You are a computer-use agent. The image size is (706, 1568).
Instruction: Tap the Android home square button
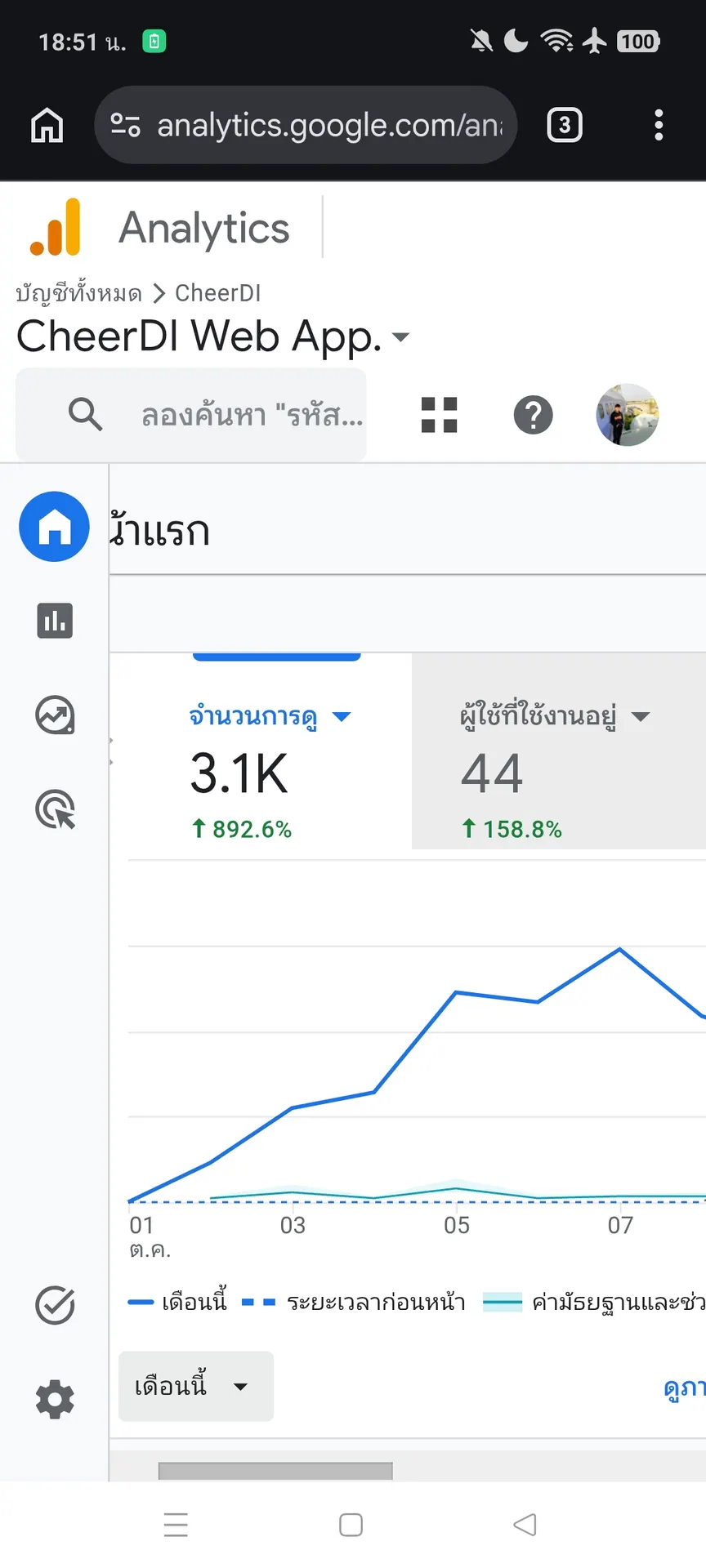point(351,1525)
